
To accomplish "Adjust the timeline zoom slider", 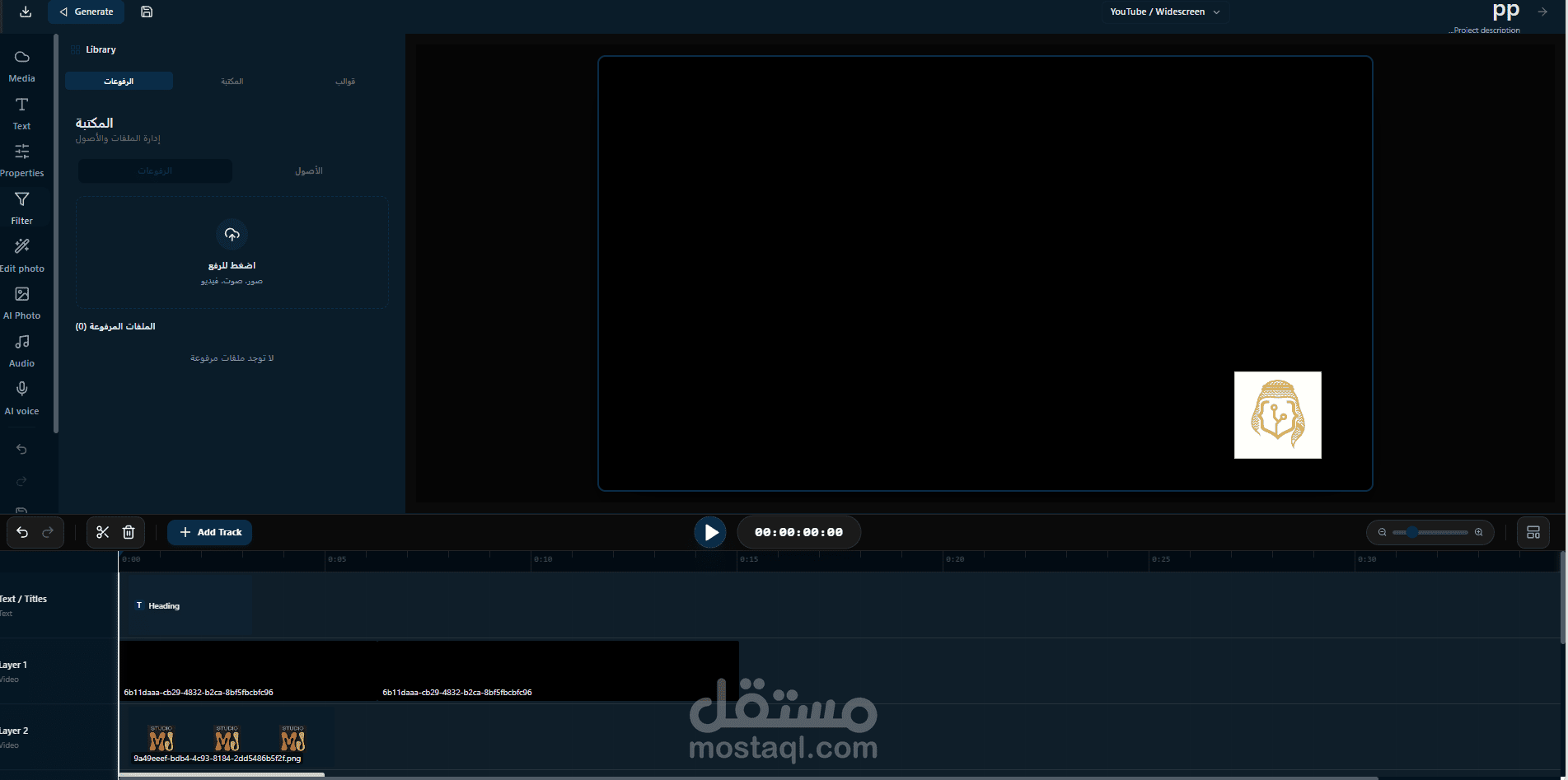I will [x=1430, y=532].
